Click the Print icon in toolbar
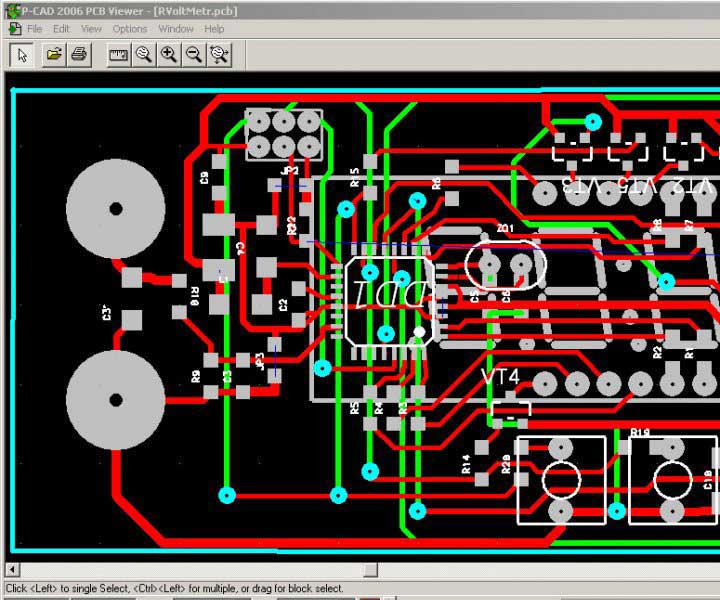 (x=79, y=54)
